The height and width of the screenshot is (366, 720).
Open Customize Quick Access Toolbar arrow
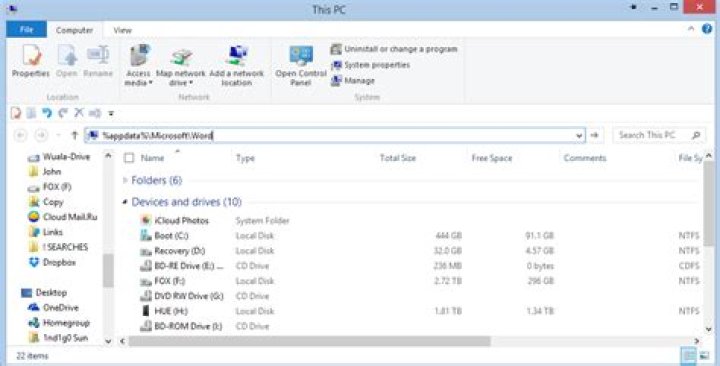pos(111,113)
